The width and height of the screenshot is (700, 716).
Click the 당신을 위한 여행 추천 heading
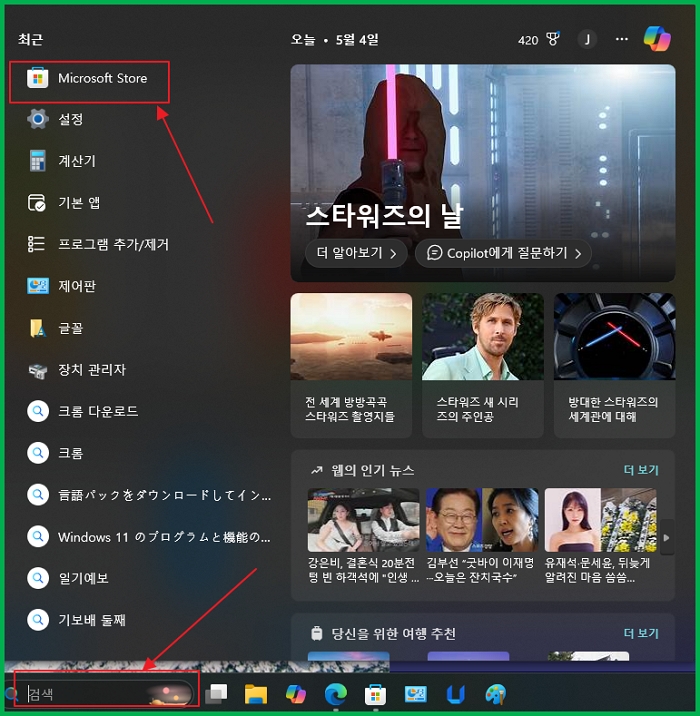tap(393, 633)
